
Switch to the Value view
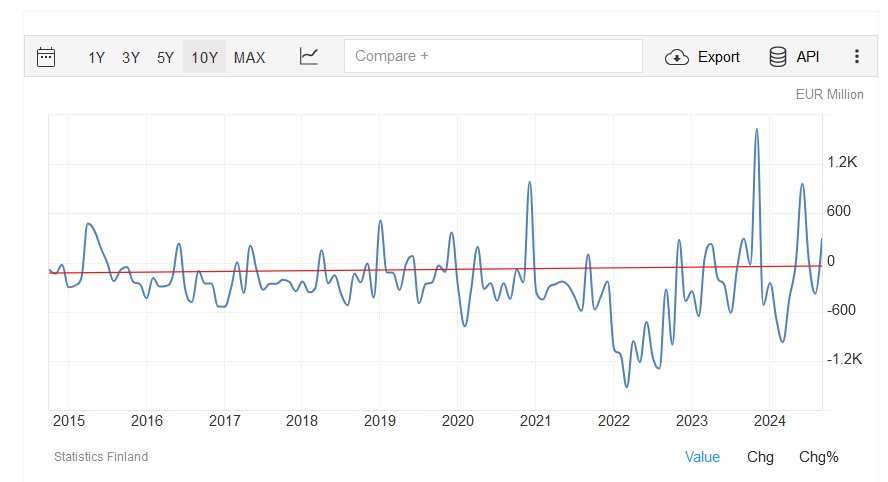coord(702,457)
